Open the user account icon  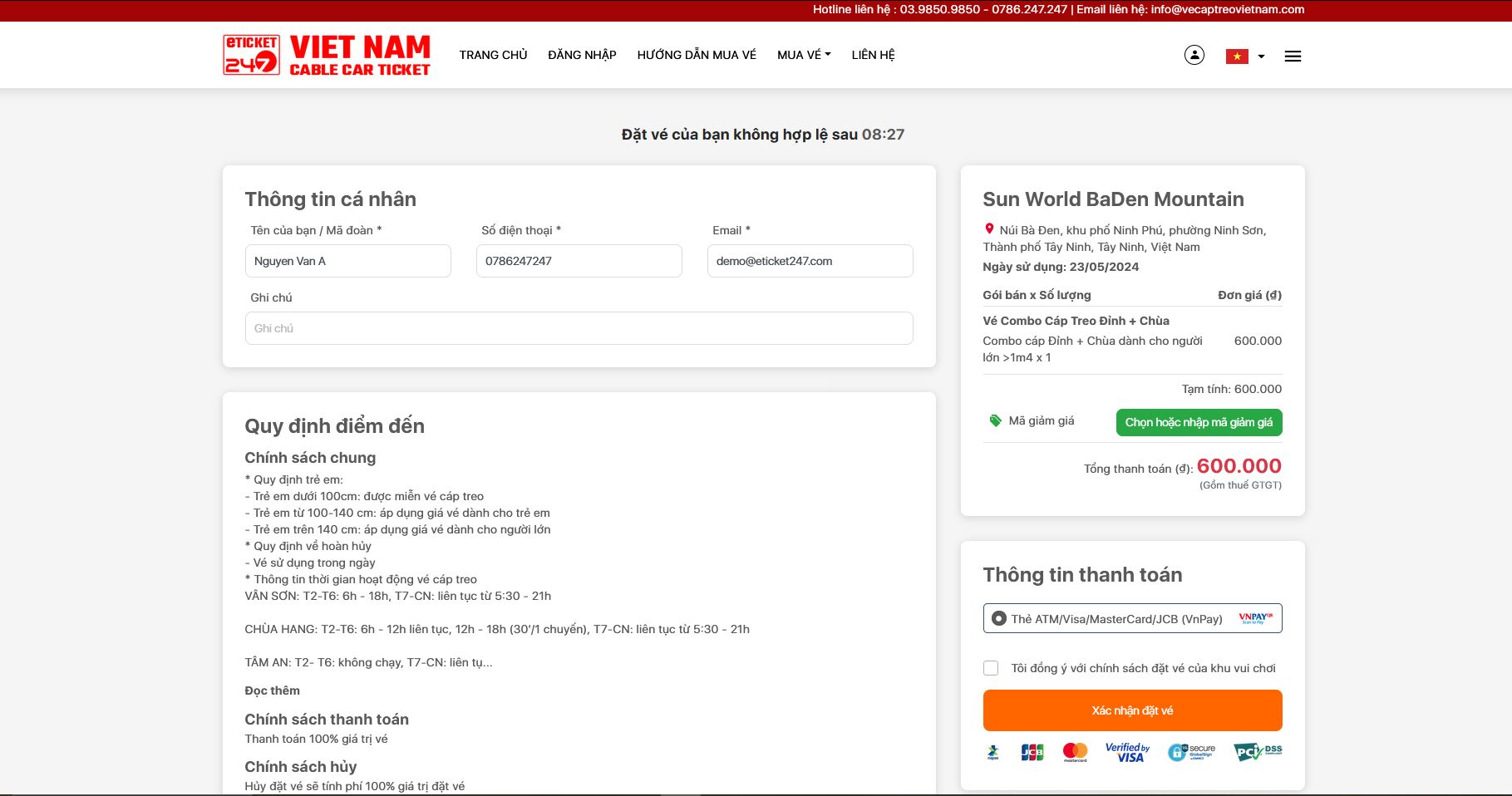click(1194, 56)
